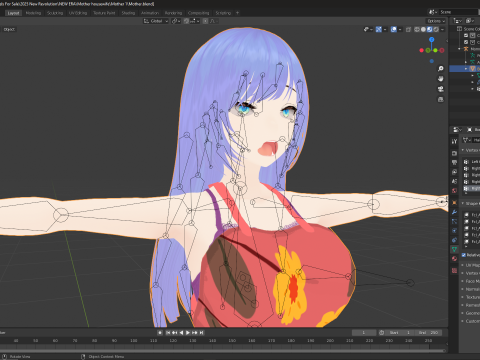Open the View Layer properties tab icon
The height and width of the screenshot is (360, 480).
point(454,172)
